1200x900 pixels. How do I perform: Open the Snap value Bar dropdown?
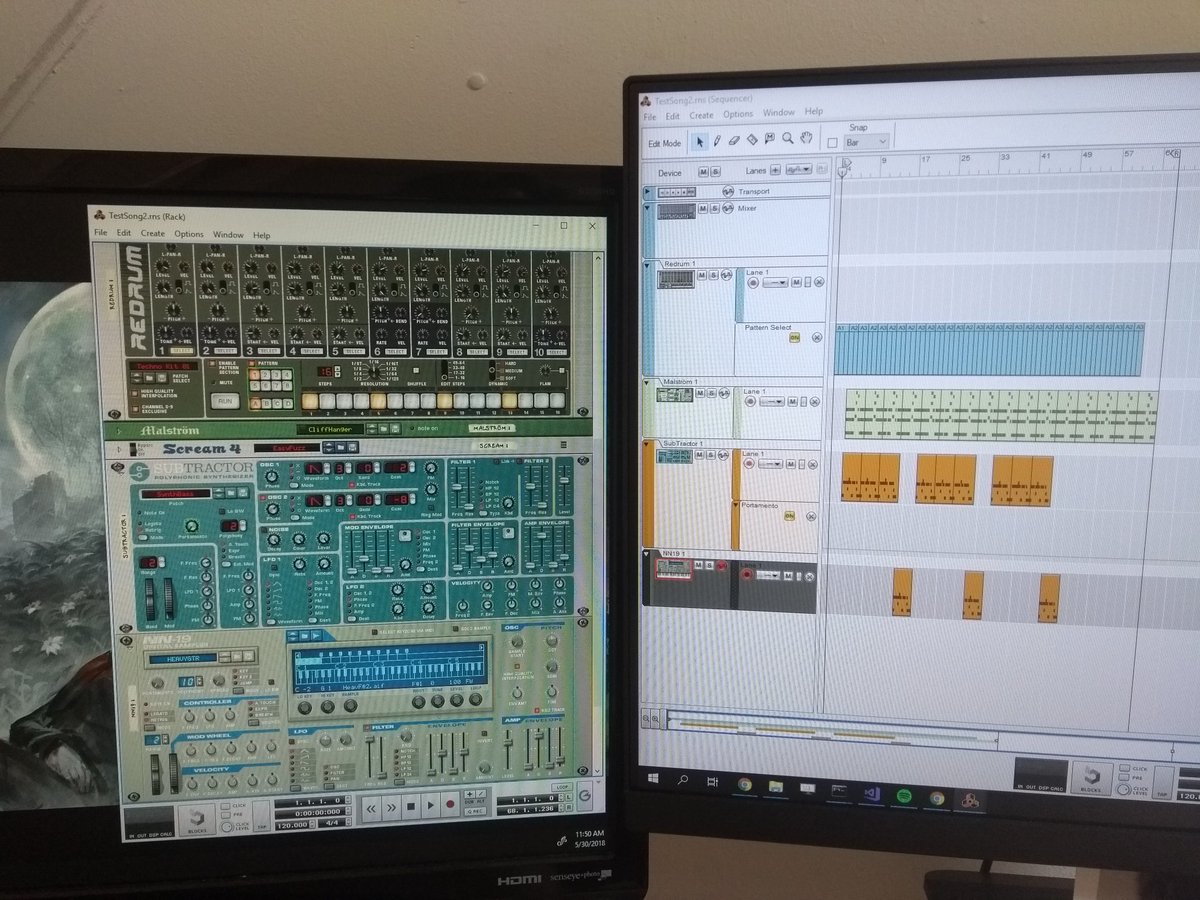866,142
